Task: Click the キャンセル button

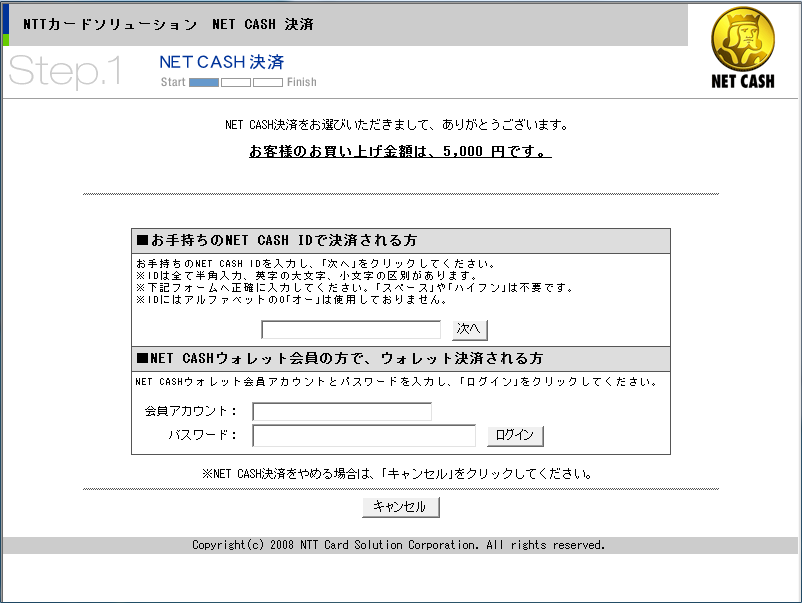Action: 400,507
